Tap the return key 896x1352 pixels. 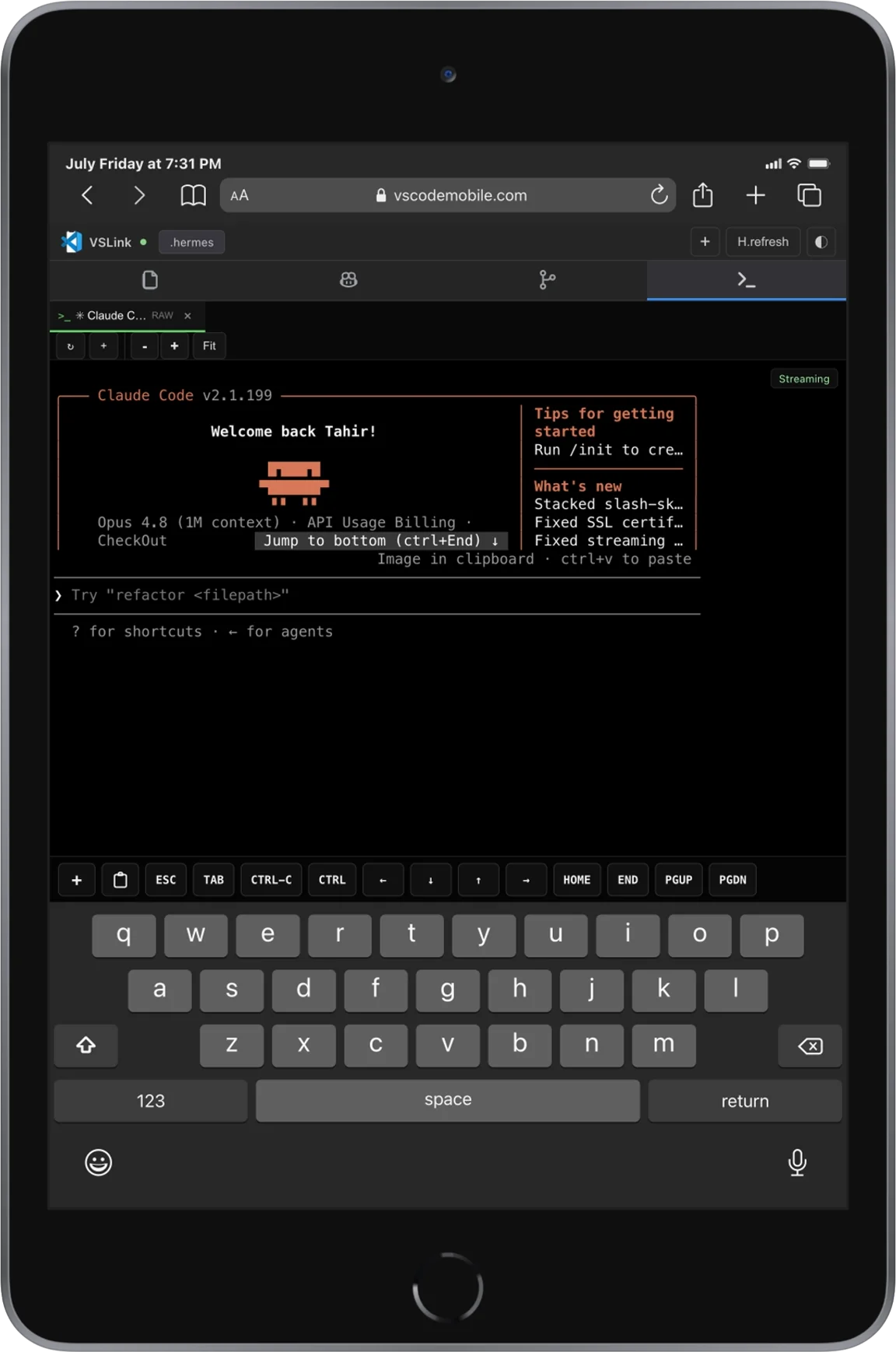[x=744, y=1101]
